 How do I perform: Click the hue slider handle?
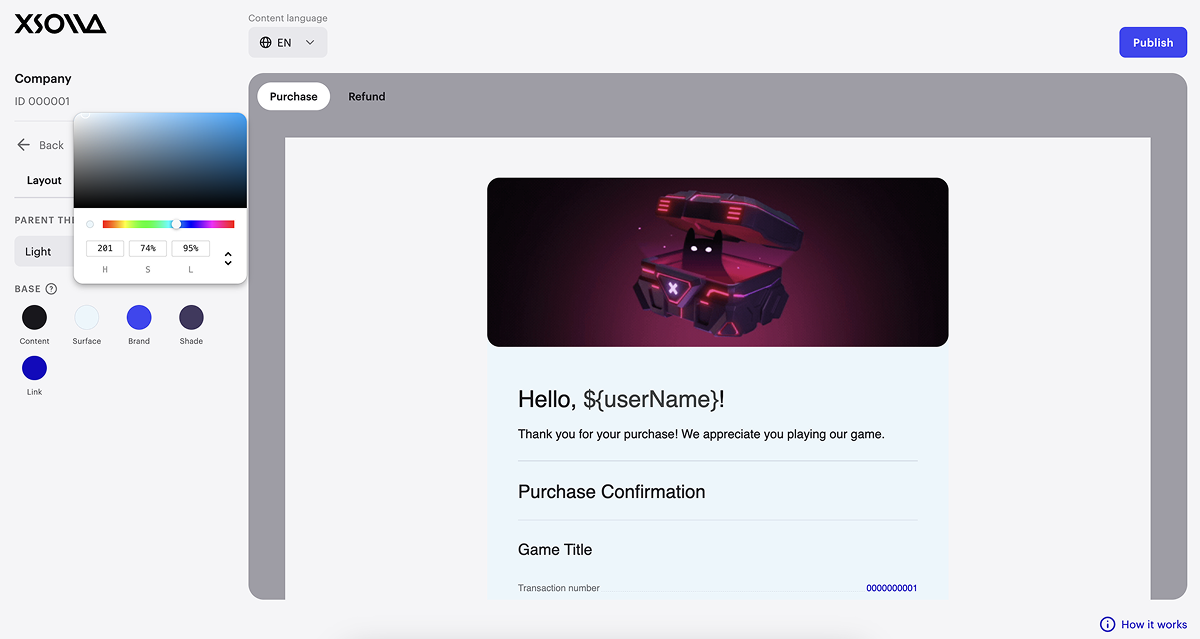(x=176, y=224)
